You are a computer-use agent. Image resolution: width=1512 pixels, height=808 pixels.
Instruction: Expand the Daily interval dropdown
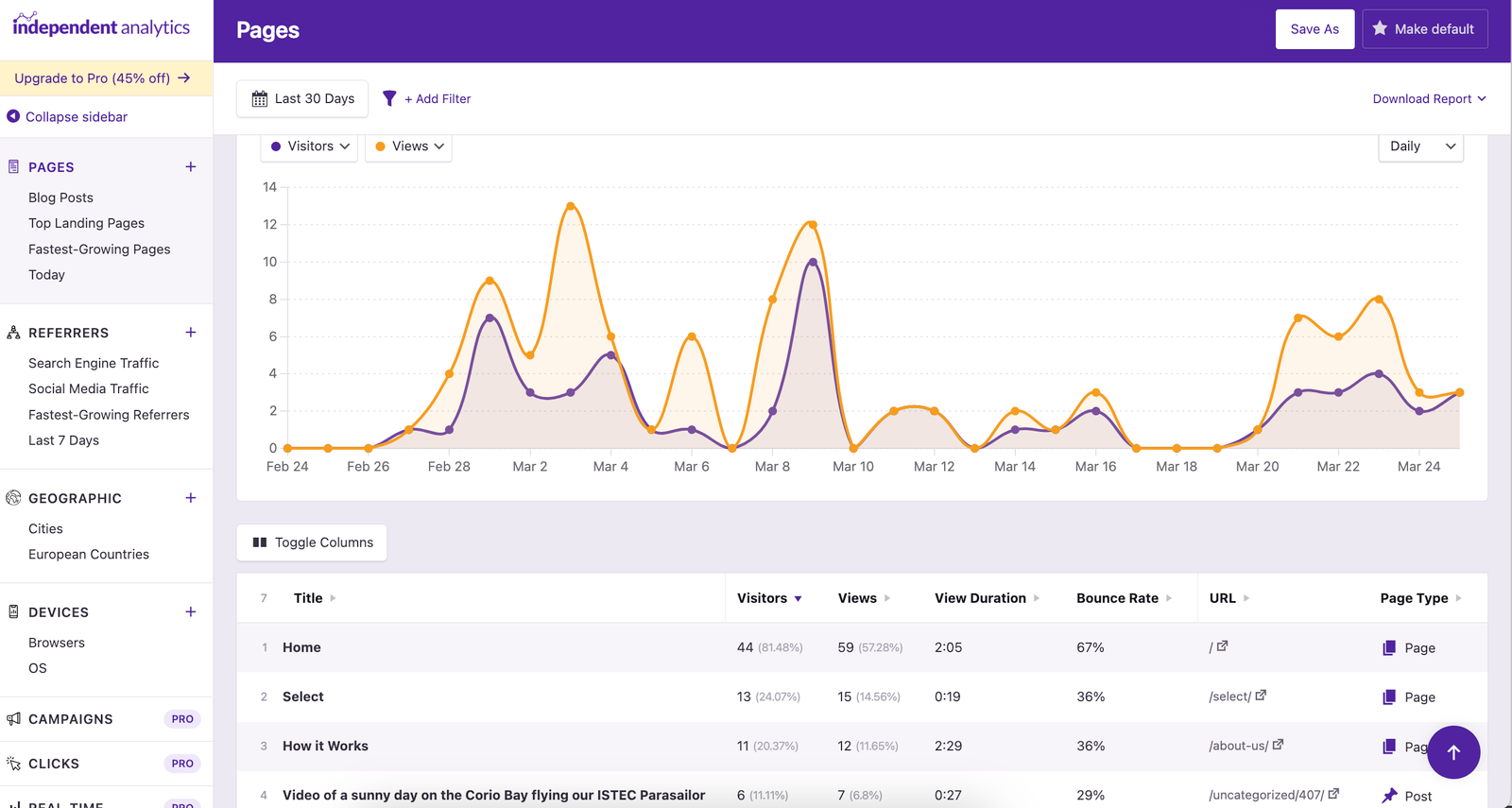(1420, 146)
